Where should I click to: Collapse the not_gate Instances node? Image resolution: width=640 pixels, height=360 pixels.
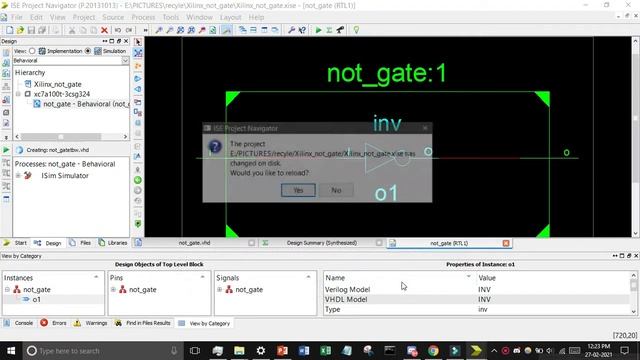point(7,289)
